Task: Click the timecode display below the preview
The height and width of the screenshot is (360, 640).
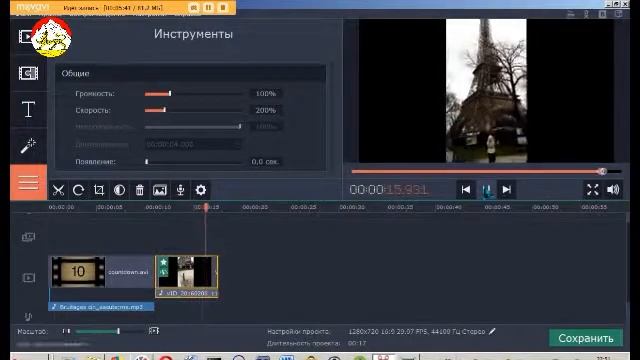Action: (x=389, y=190)
